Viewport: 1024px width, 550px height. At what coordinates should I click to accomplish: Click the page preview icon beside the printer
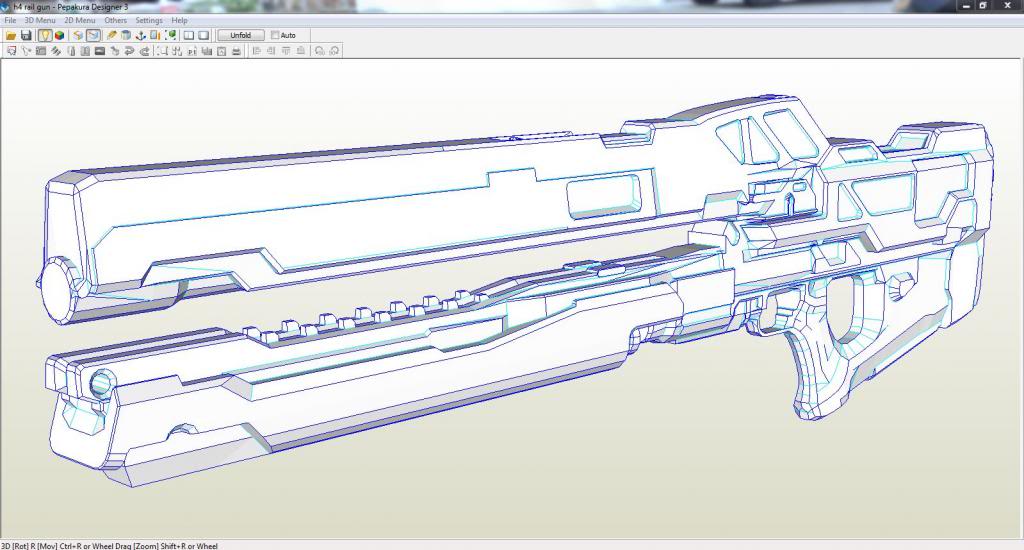tap(221, 51)
